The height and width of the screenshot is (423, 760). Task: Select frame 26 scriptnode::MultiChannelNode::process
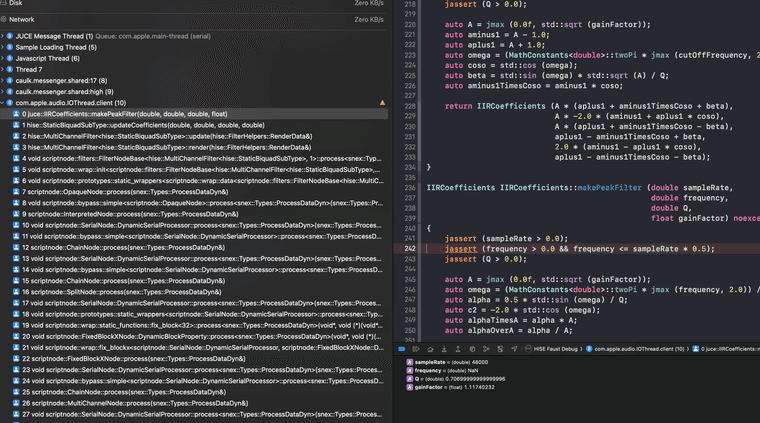(194, 404)
